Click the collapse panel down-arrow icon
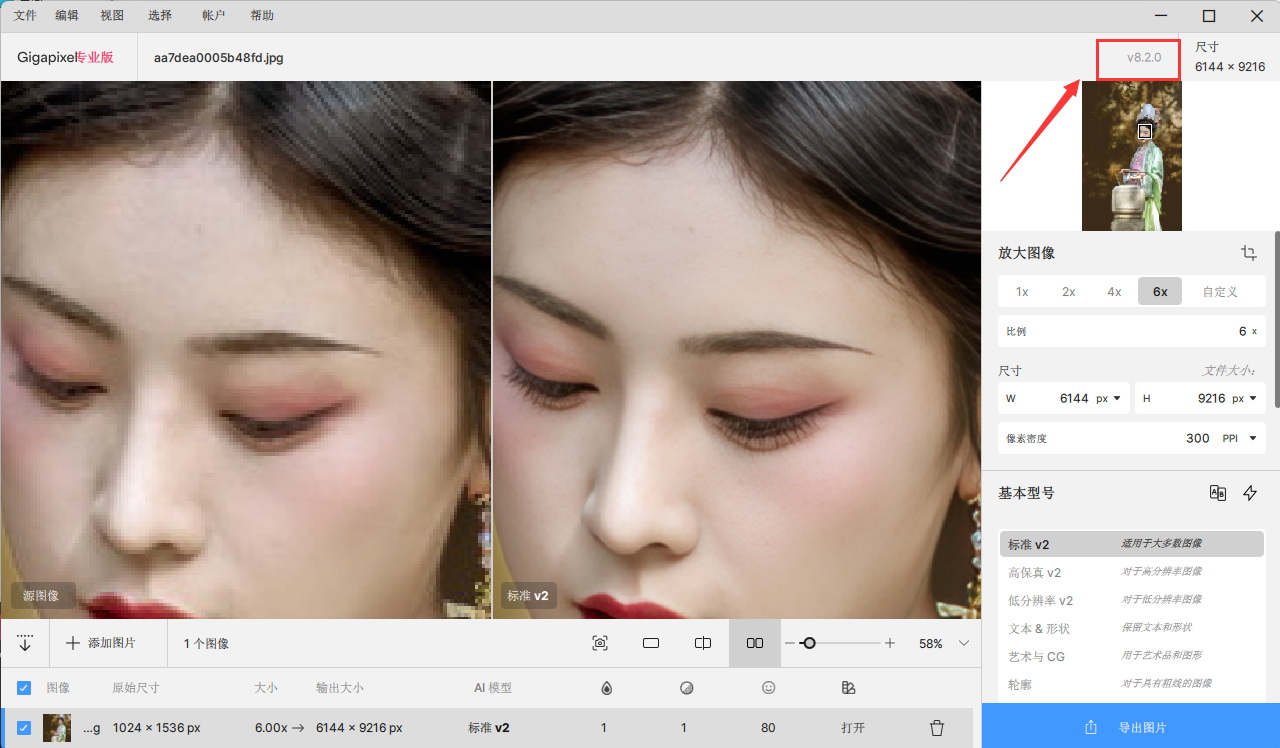Image resolution: width=1280 pixels, height=748 pixels. click(25, 643)
